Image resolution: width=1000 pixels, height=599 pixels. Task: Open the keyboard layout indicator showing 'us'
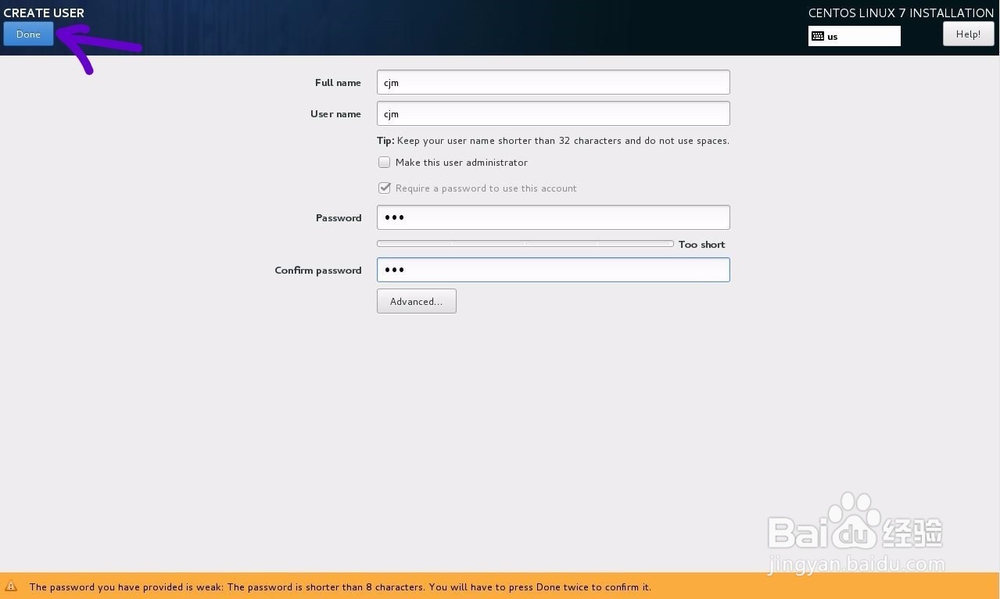(855, 36)
